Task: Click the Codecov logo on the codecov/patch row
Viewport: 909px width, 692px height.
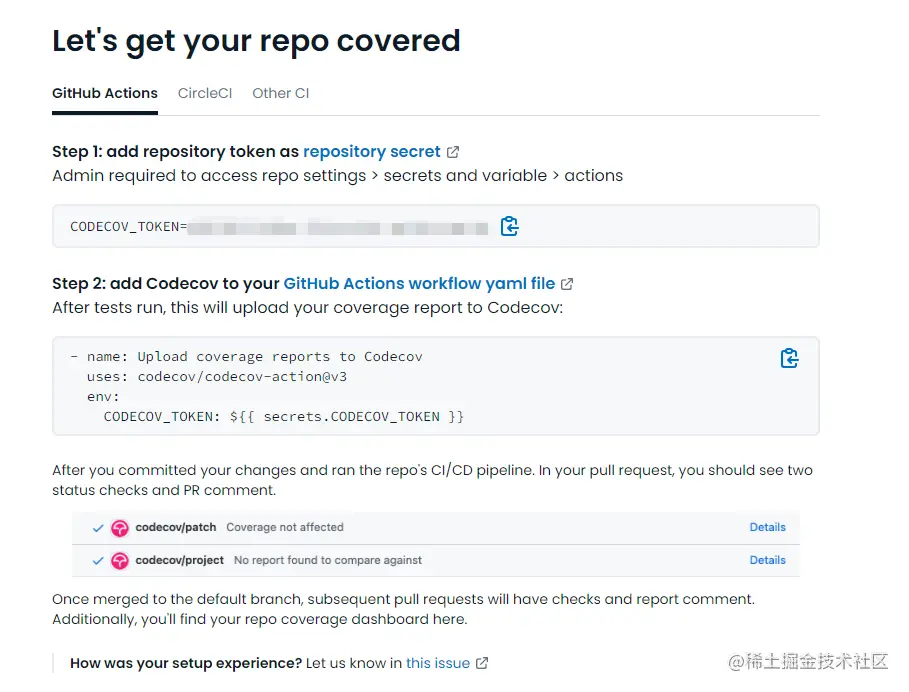Action: [x=120, y=528]
